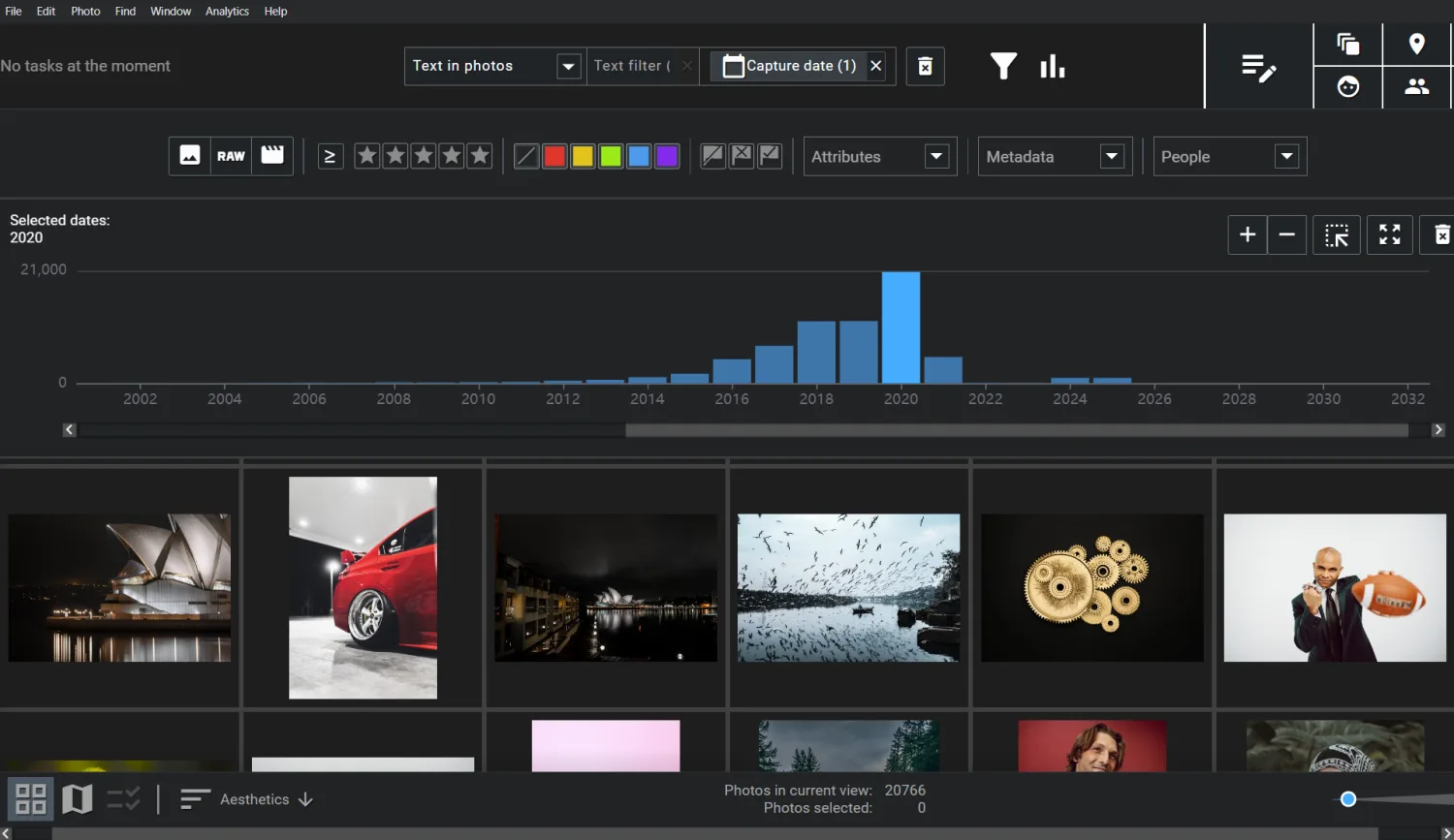Change the Aesthetics sort criterion

click(255, 799)
